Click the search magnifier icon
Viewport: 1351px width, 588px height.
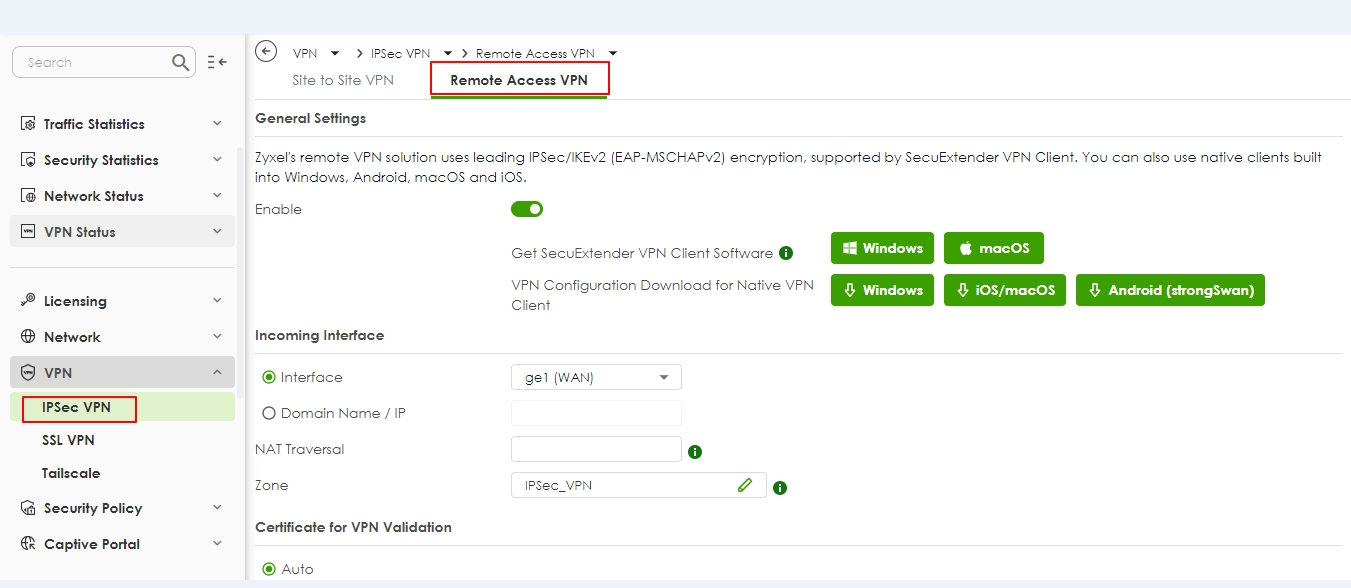180,62
